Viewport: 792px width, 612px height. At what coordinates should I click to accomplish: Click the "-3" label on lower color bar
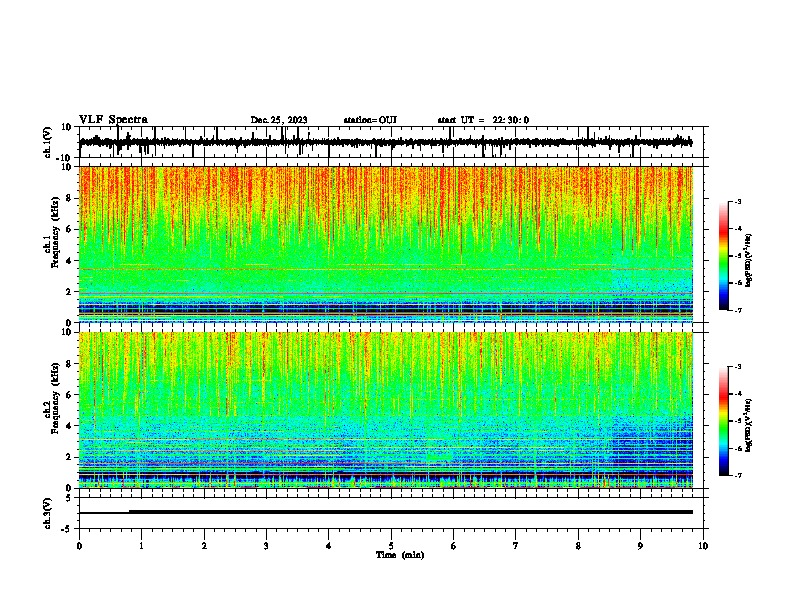[x=737, y=367]
